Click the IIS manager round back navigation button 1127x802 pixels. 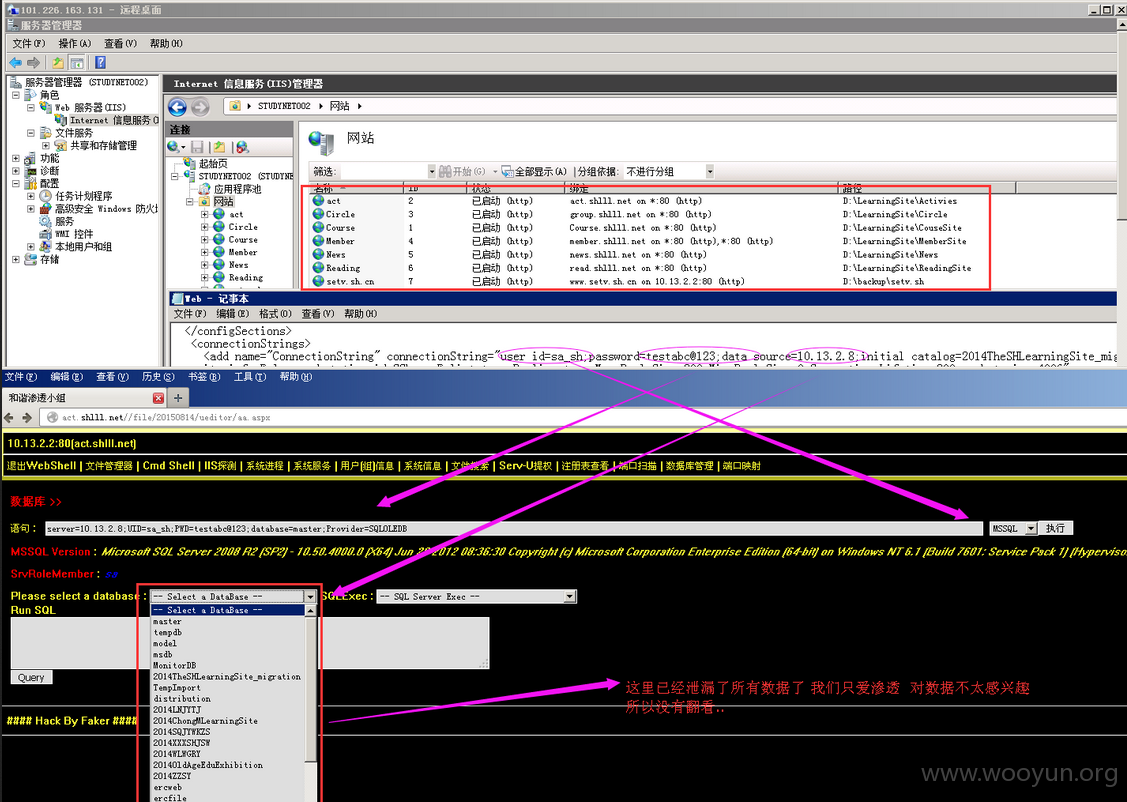[178, 107]
